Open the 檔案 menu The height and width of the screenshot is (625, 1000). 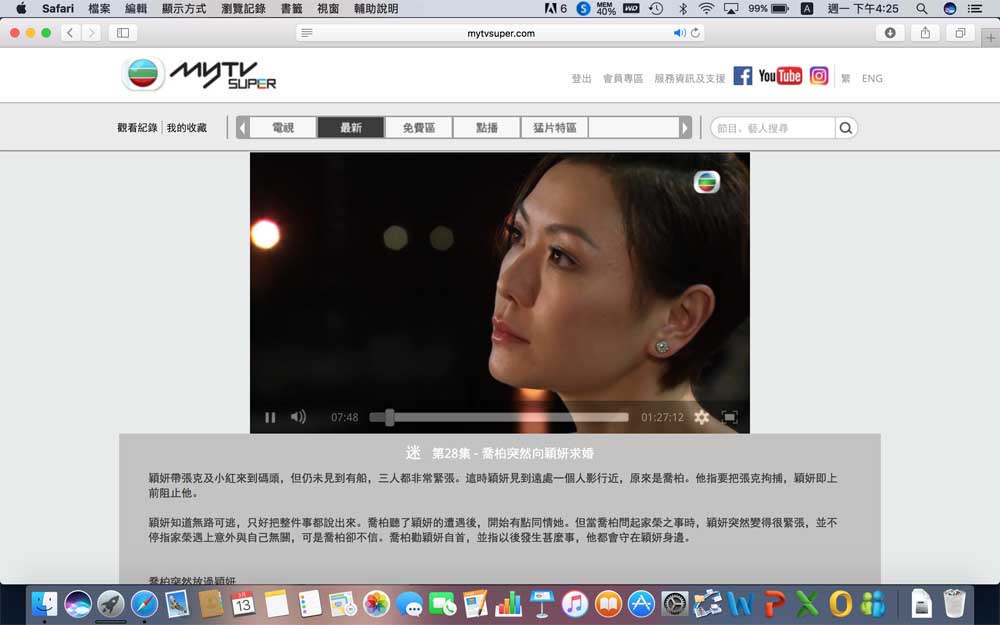(x=99, y=8)
